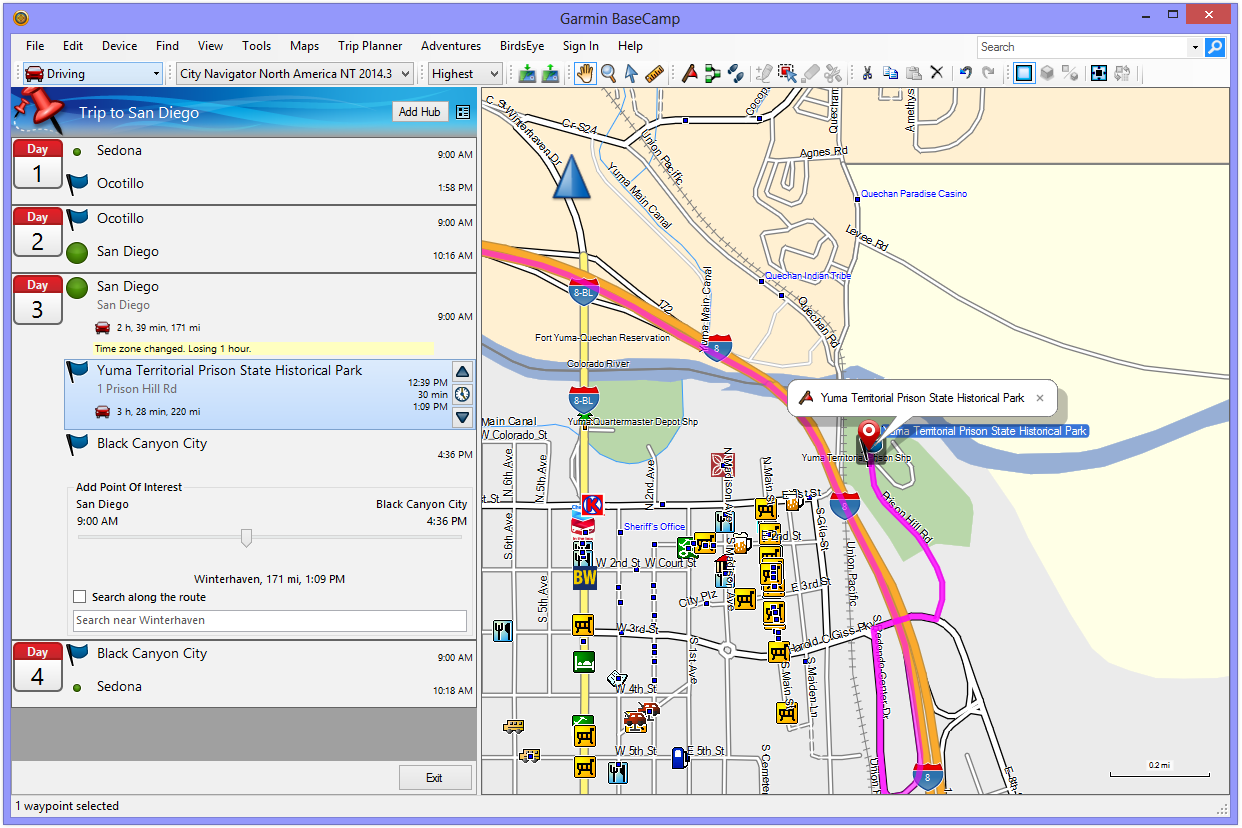Choose the Measure ruler tool

click(x=655, y=73)
